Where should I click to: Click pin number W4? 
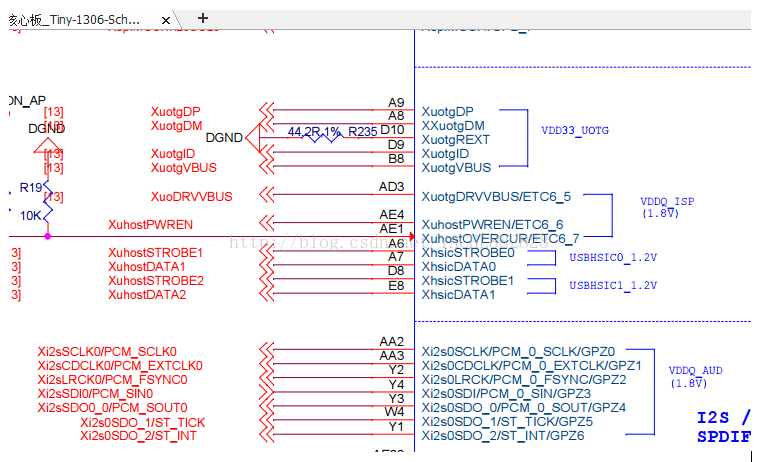point(394,412)
